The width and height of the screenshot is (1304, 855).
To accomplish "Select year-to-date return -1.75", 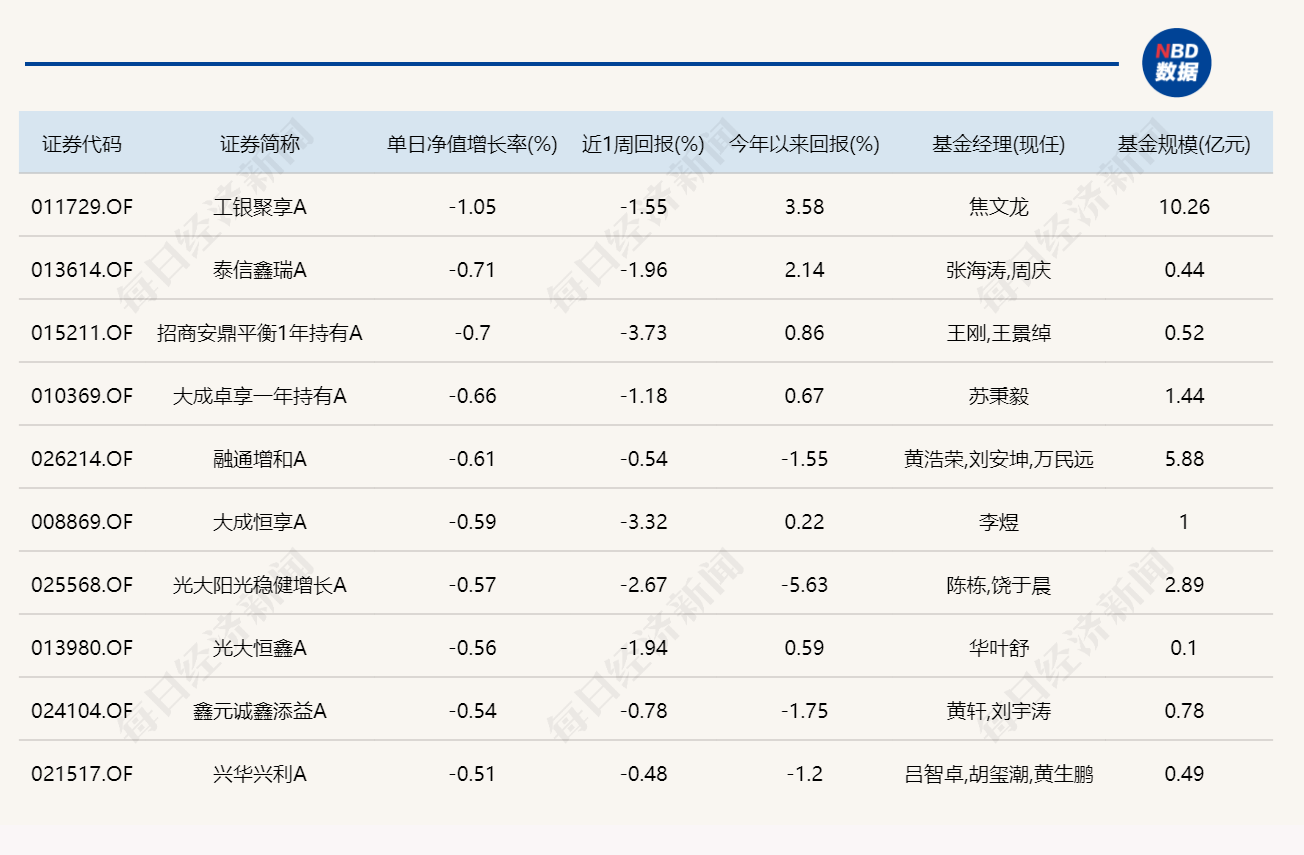I will click(805, 711).
